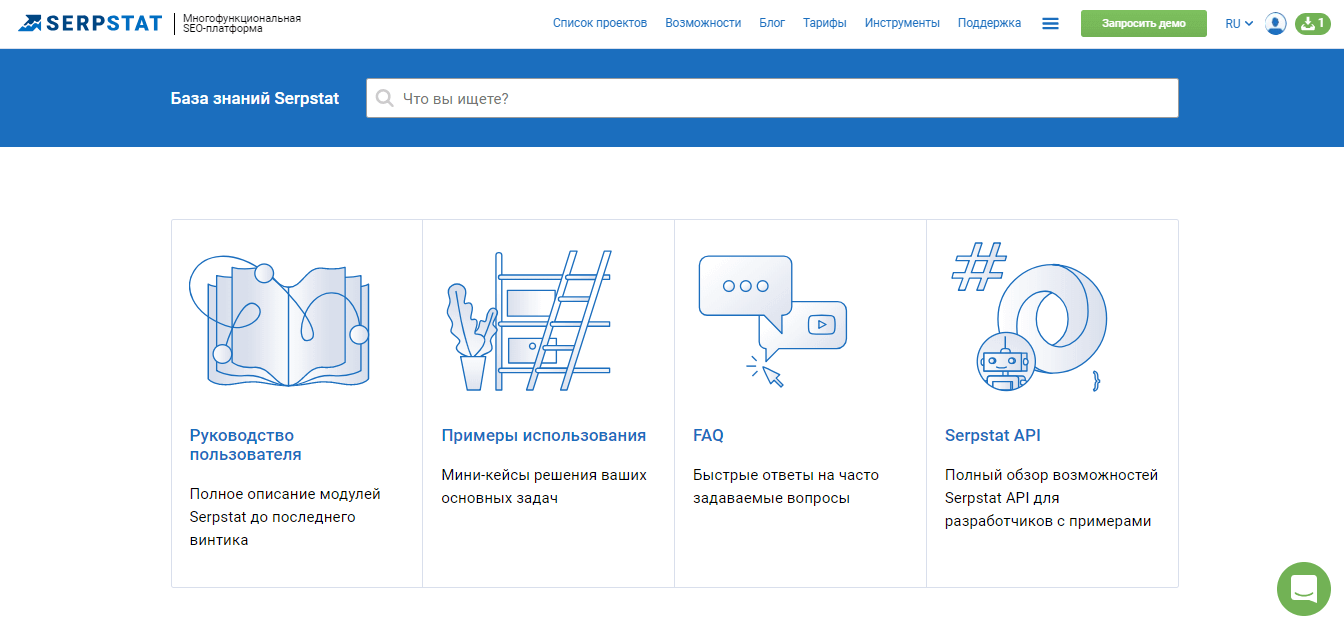This screenshot has width=1344, height=626.
Task: Click the Многофункциональная SEO-платформа tagline
Action: tap(242, 23)
